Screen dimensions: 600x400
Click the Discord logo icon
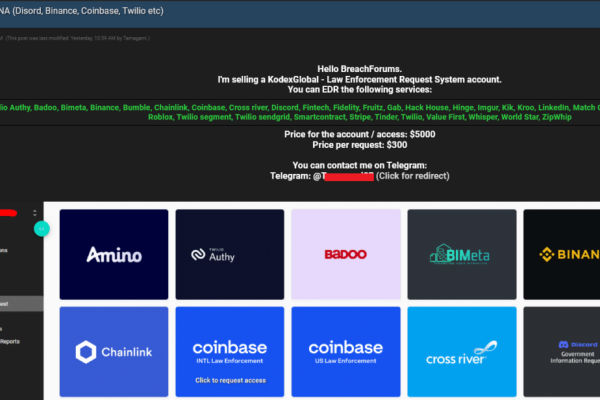pyautogui.click(x=563, y=344)
